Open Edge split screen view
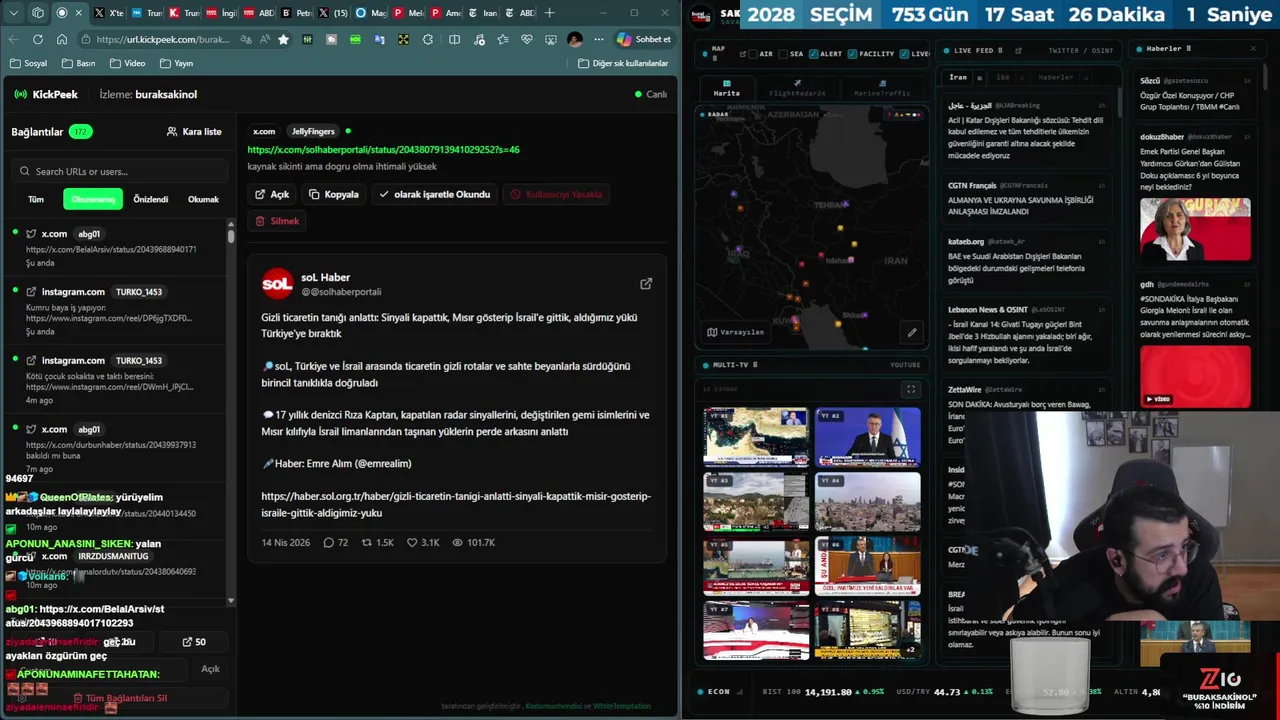Viewport: 1280px width, 720px height. coord(454,39)
